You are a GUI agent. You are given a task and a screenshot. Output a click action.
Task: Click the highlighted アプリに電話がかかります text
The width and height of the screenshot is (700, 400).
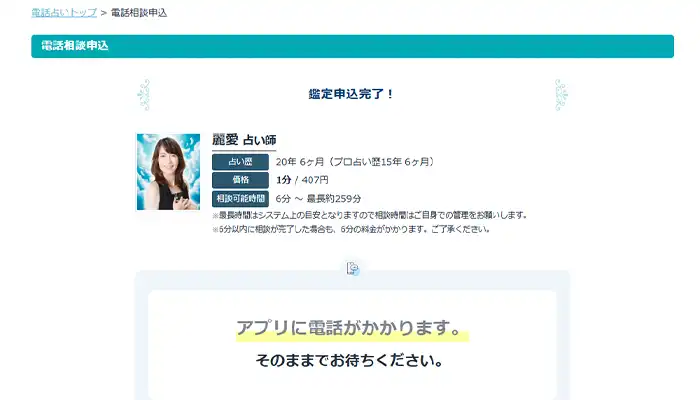pyautogui.click(x=352, y=328)
